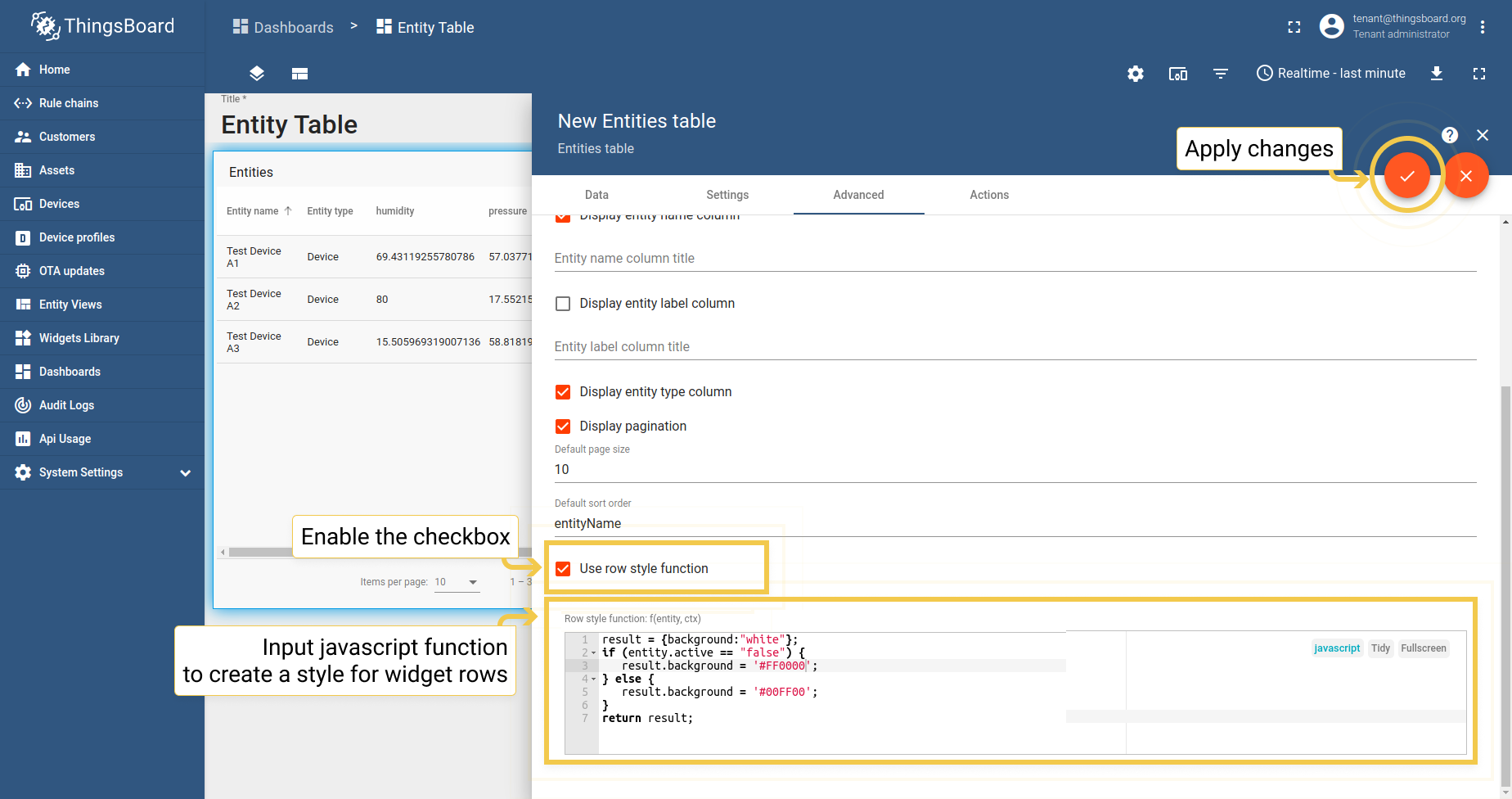
Task: Click the Tidy button in code editor
Action: (x=1380, y=648)
